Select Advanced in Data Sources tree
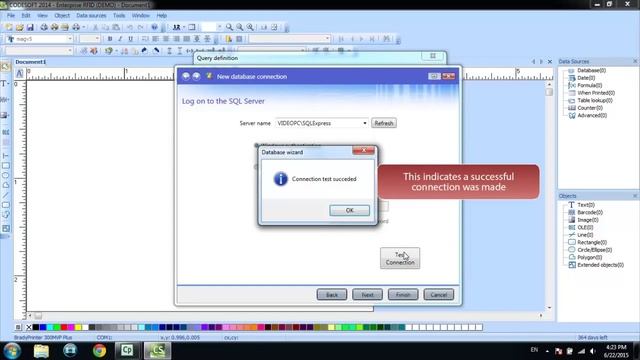Image resolution: width=640 pixels, height=360 pixels. [592, 116]
